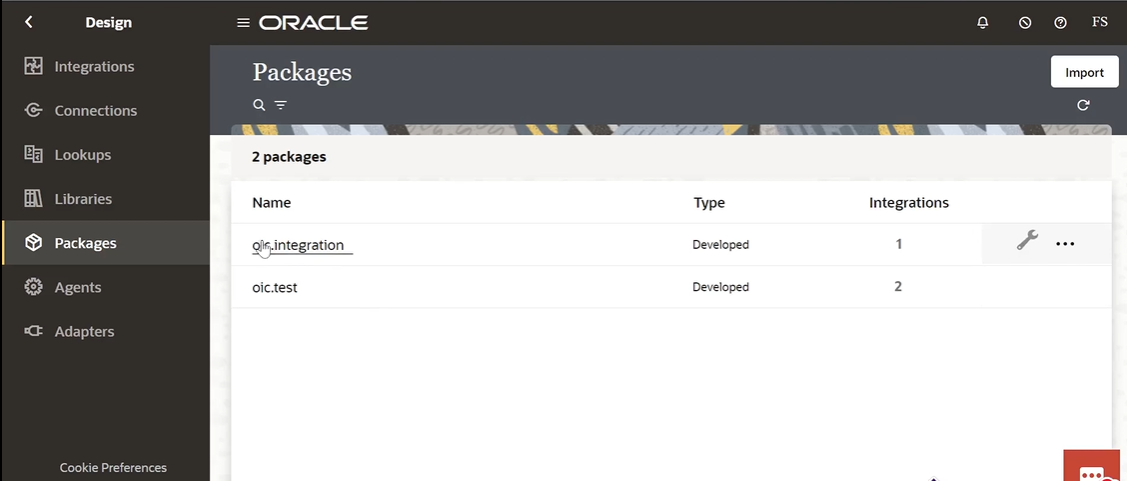Viewport: 1127px width, 481px height.
Task: Open the three-dot actions menu for oic.integration
Action: pos(1065,244)
